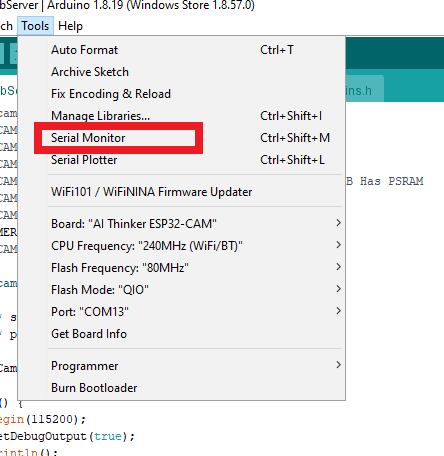Close the Tools menu via Tools header
This screenshot has height=456, width=444.
(35, 26)
